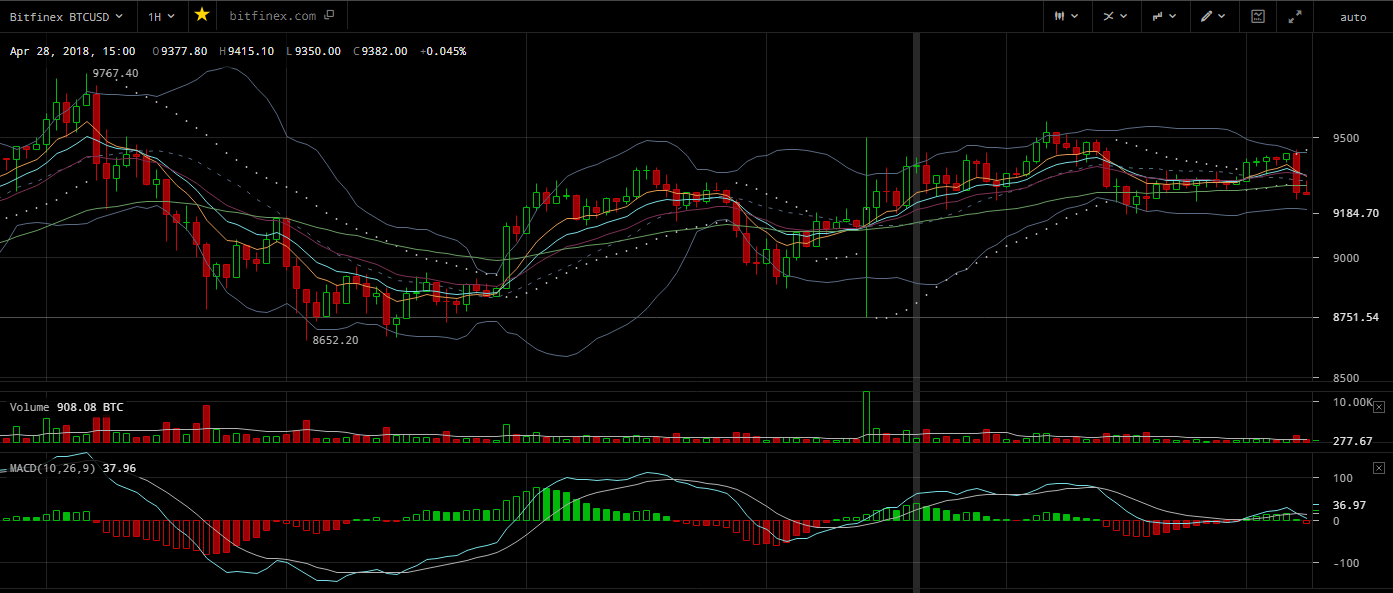
Task: Open the Bitfinex BTCUSD symbol selector
Action: pyautogui.click(x=67, y=16)
